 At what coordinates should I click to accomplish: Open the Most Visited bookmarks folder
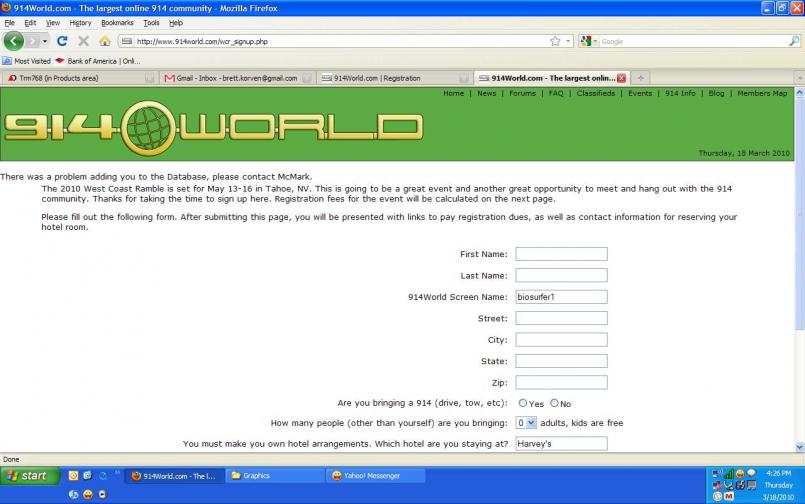coord(27,61)
